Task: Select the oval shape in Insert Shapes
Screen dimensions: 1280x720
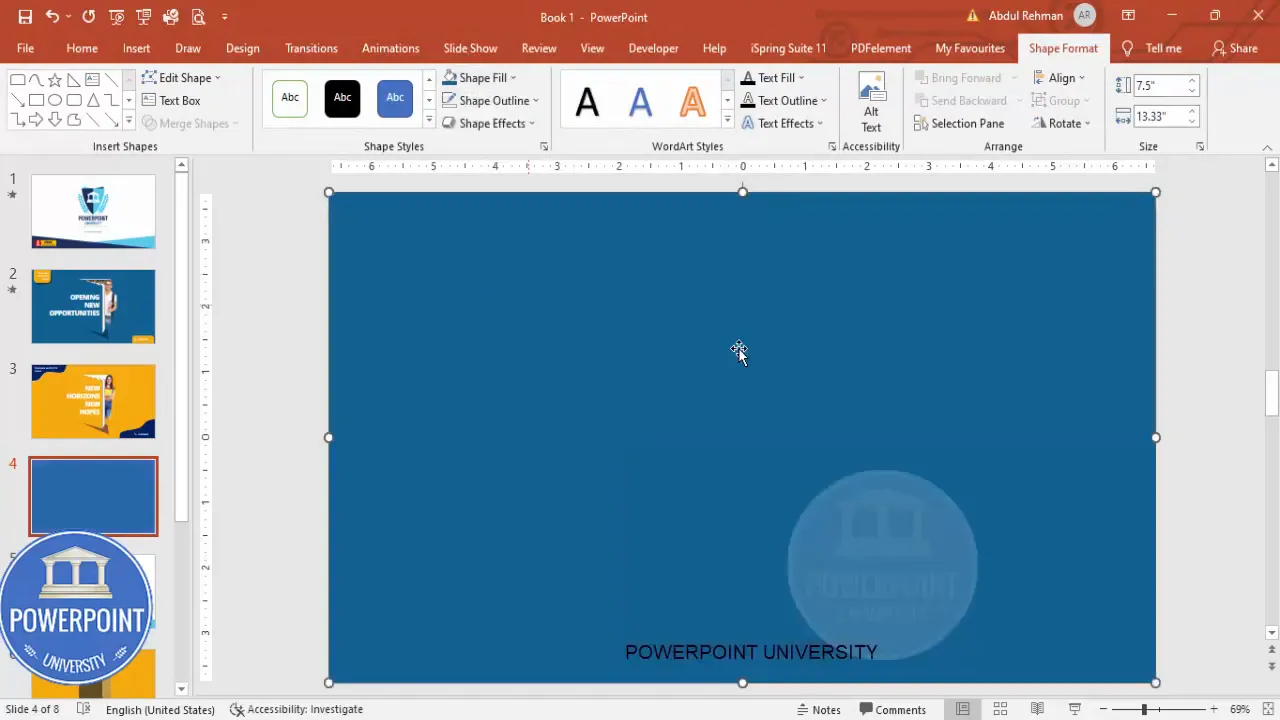Action: point(55,100)
